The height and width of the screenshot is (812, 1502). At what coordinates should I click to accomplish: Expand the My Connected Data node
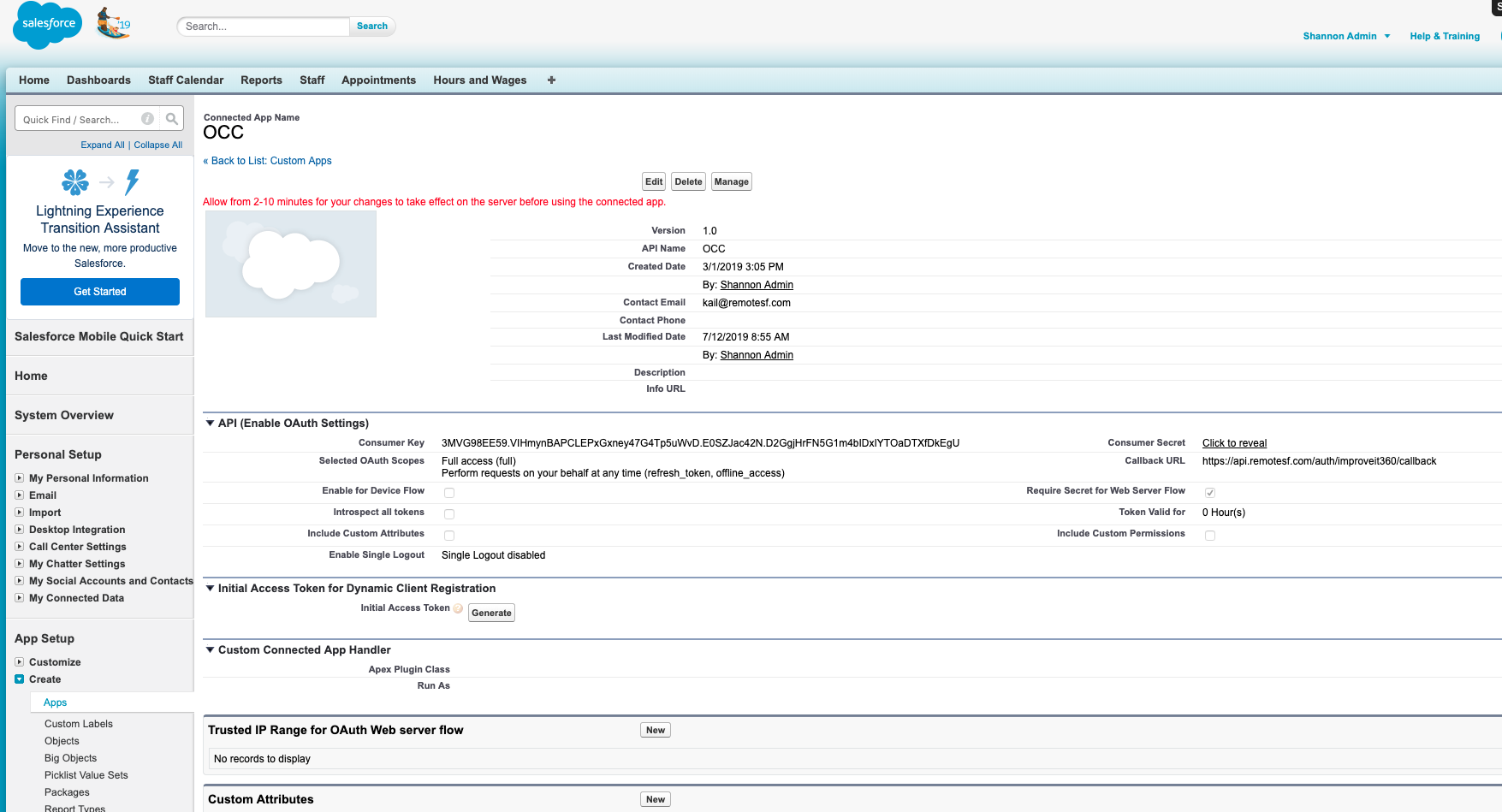[19, 598]
